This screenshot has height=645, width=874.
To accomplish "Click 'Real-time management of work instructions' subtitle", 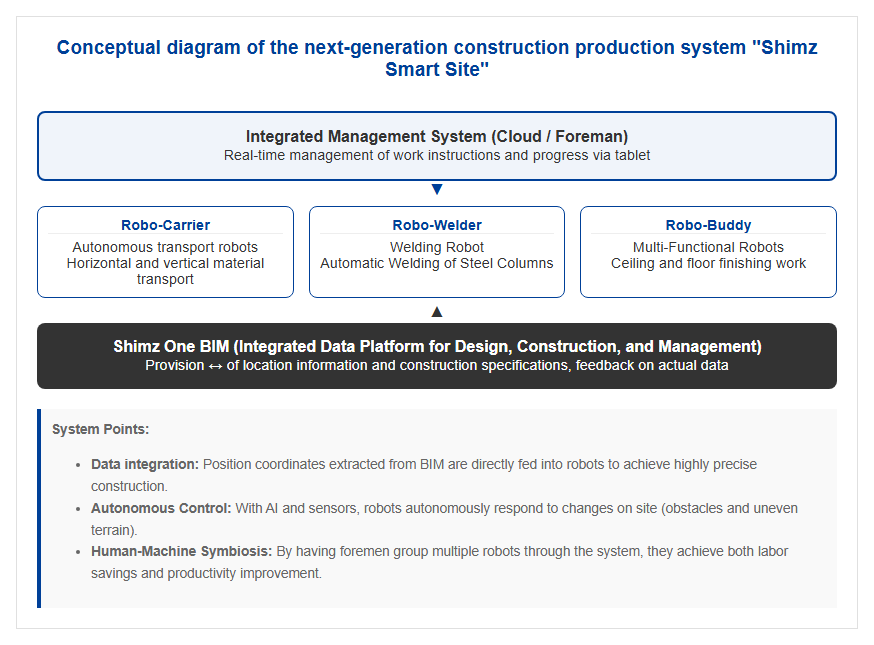I will click(437, 155).
